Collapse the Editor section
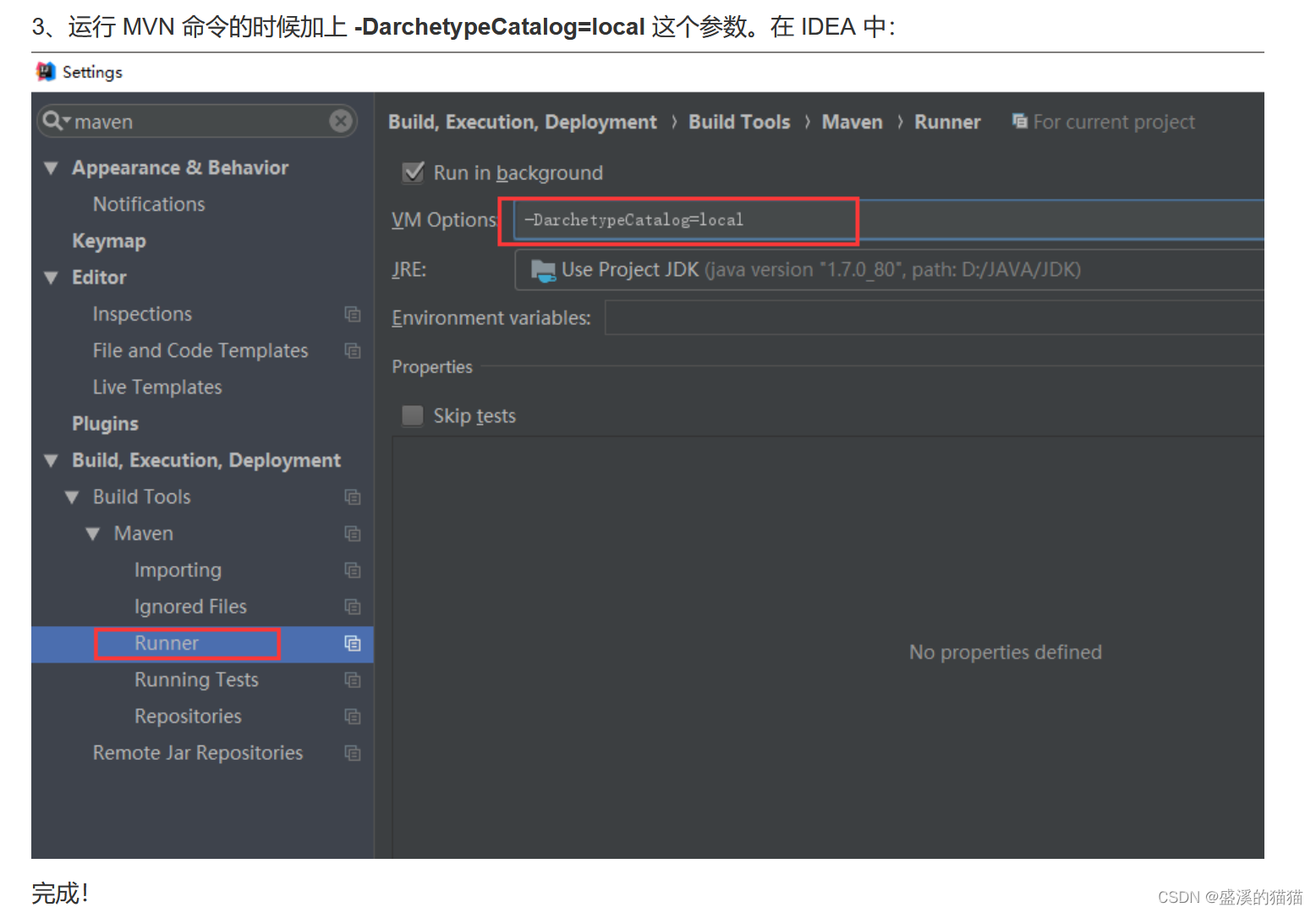Screen dimensions: 1316x913 [x=51, y=278]
